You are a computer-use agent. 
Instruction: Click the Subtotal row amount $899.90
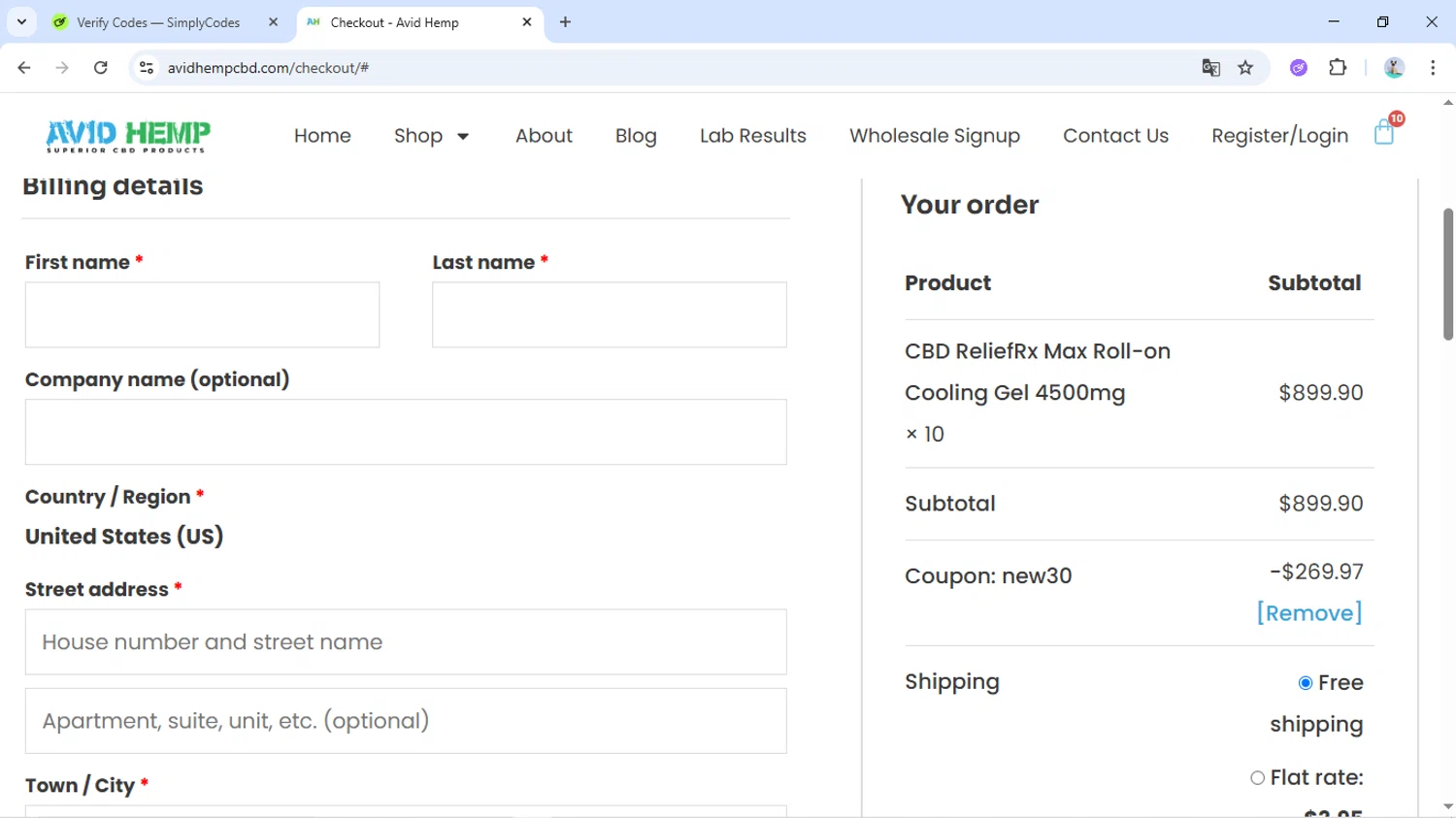(x=1321, y=504)
